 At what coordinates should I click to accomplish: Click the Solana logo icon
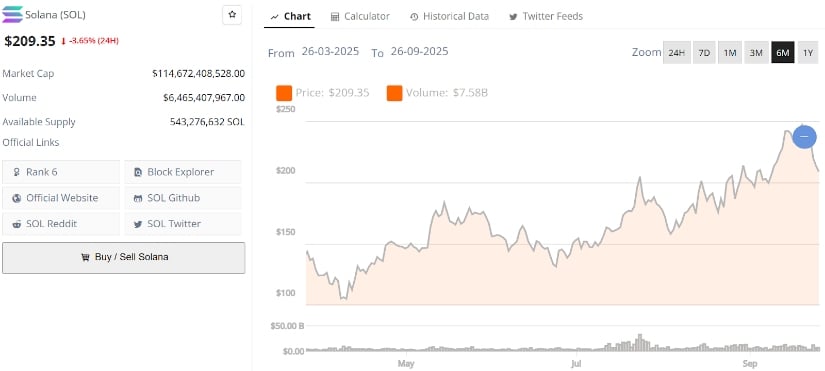[13, 15]
